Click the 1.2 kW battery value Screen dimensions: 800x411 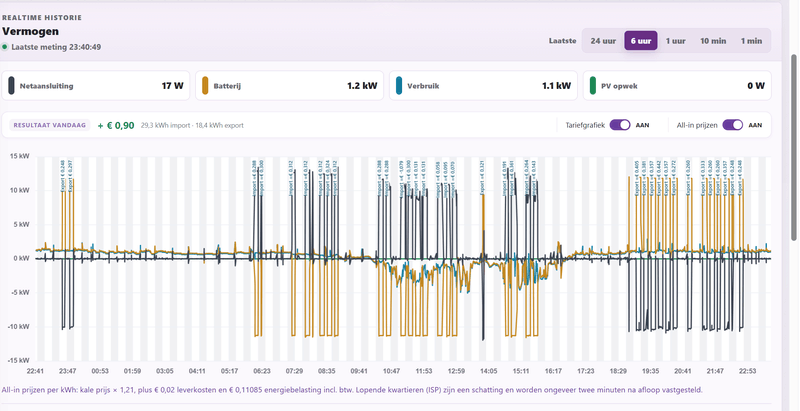tap(362, 86)
